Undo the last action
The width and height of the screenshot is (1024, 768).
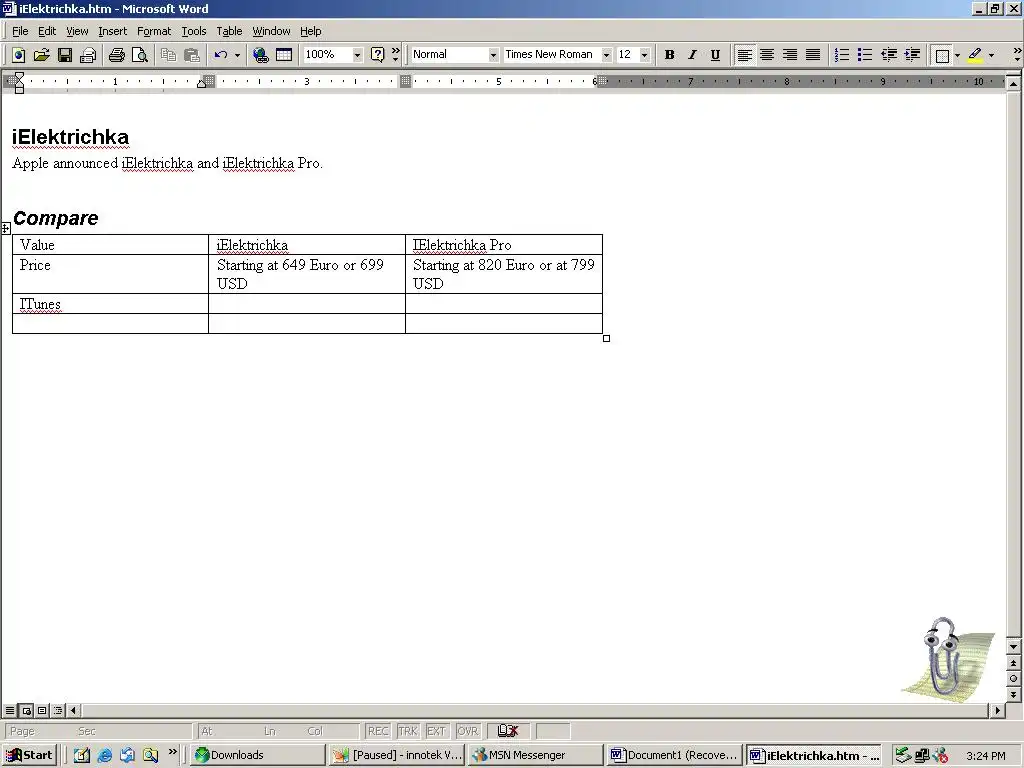pyautogui.click(x=221, y=55)
